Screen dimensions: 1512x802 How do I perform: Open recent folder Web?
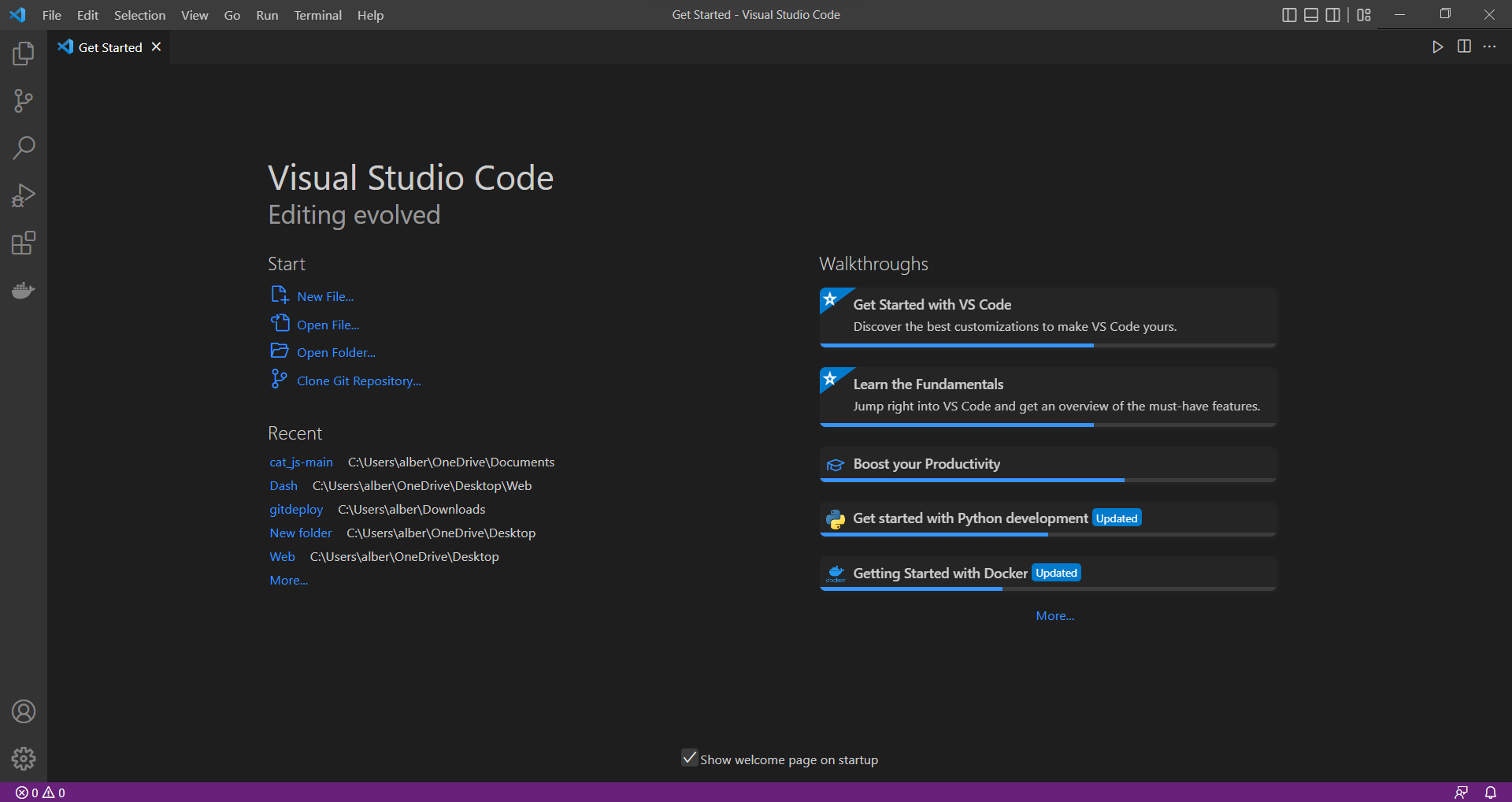point(282,556)
